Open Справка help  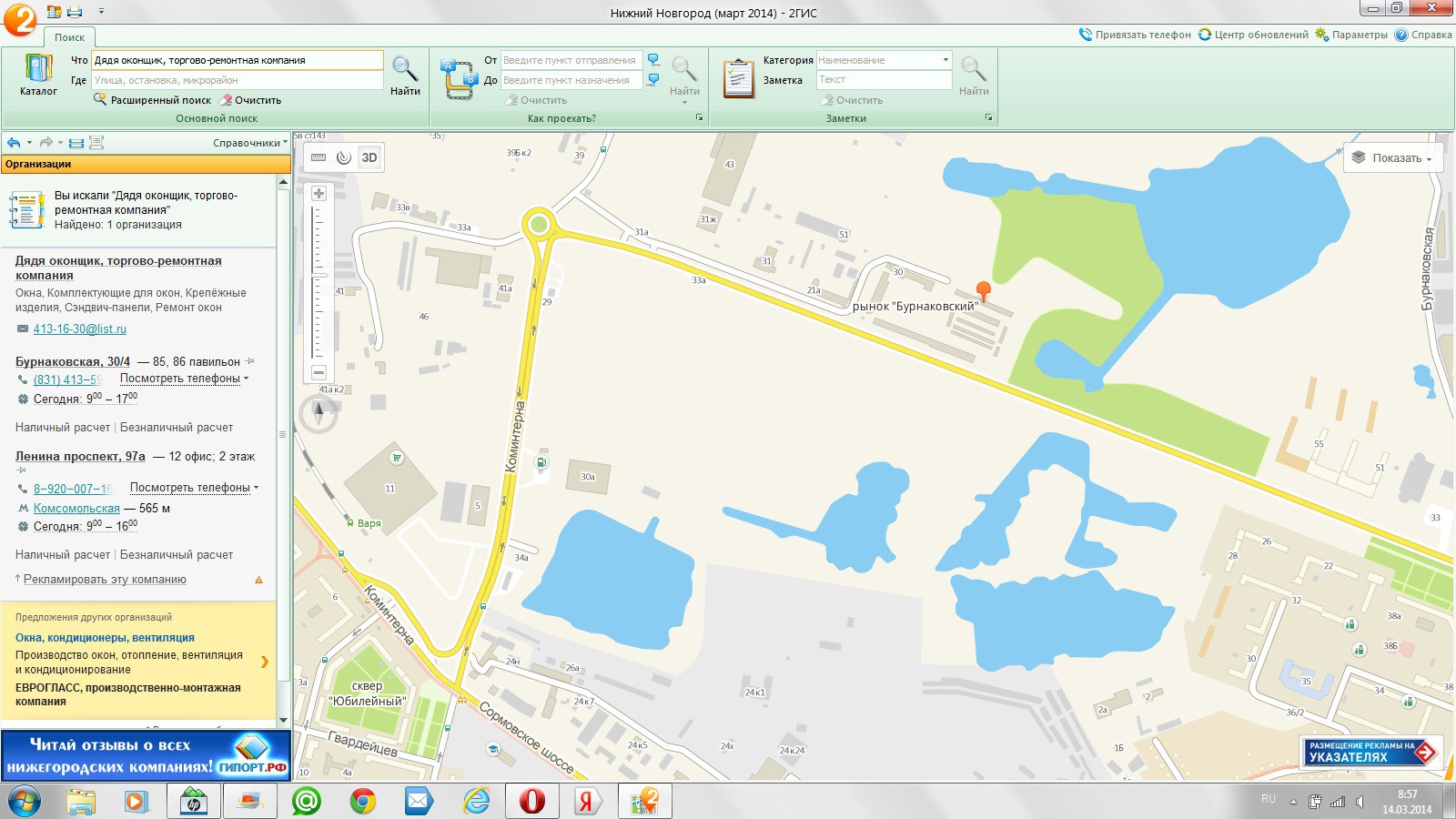pos(1423,35)
